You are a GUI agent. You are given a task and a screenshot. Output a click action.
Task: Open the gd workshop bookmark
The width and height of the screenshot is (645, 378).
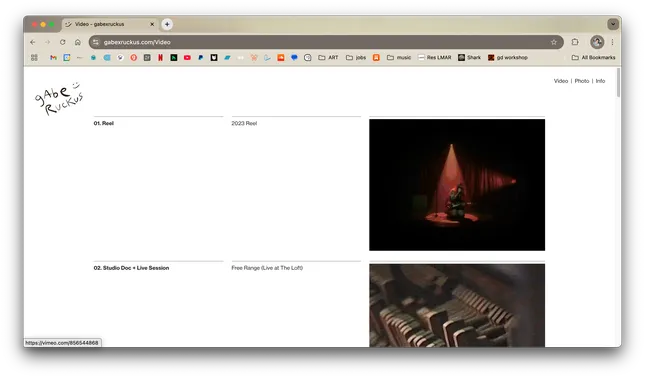508,58
